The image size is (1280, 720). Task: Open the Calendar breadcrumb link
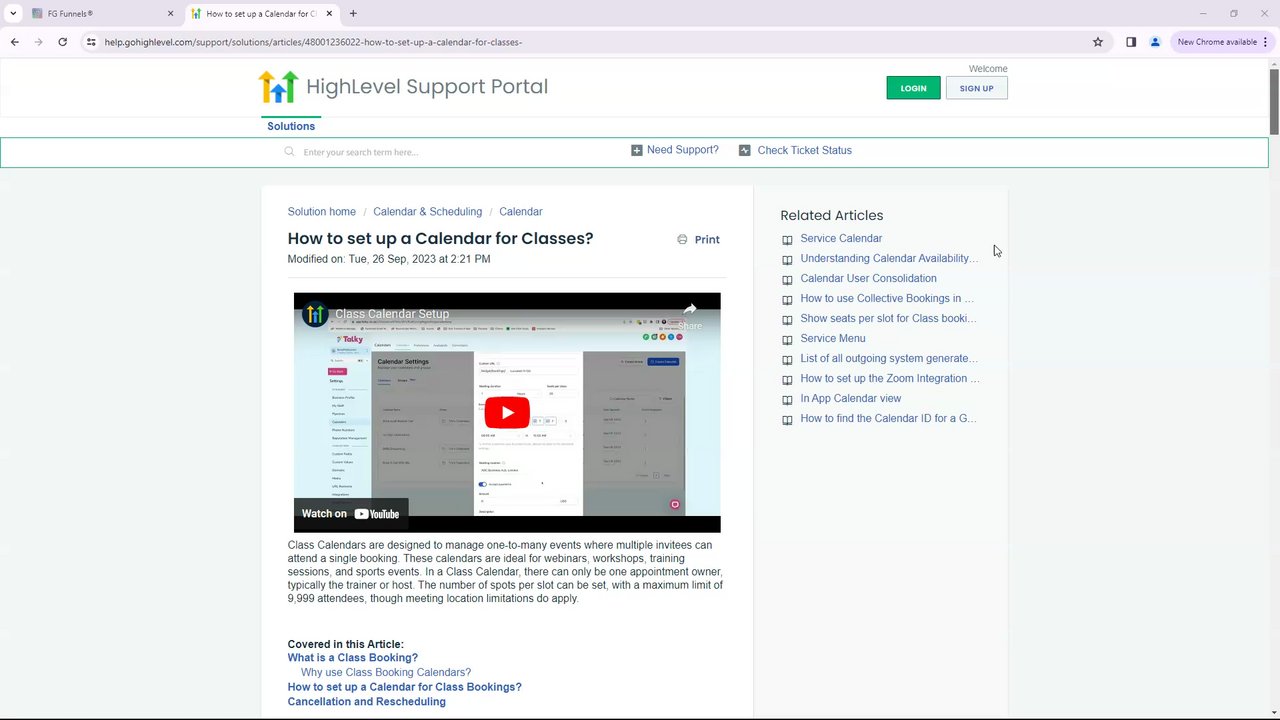[520, 212]
